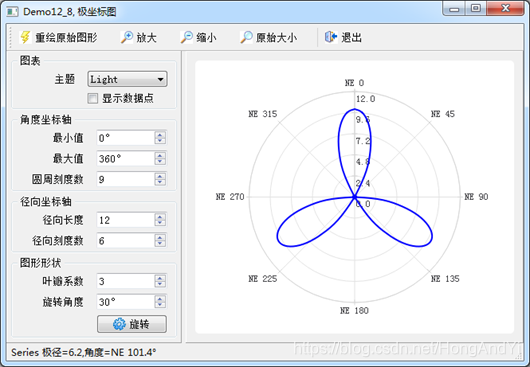Maximize the Demo12_8 window

(476, 8)
